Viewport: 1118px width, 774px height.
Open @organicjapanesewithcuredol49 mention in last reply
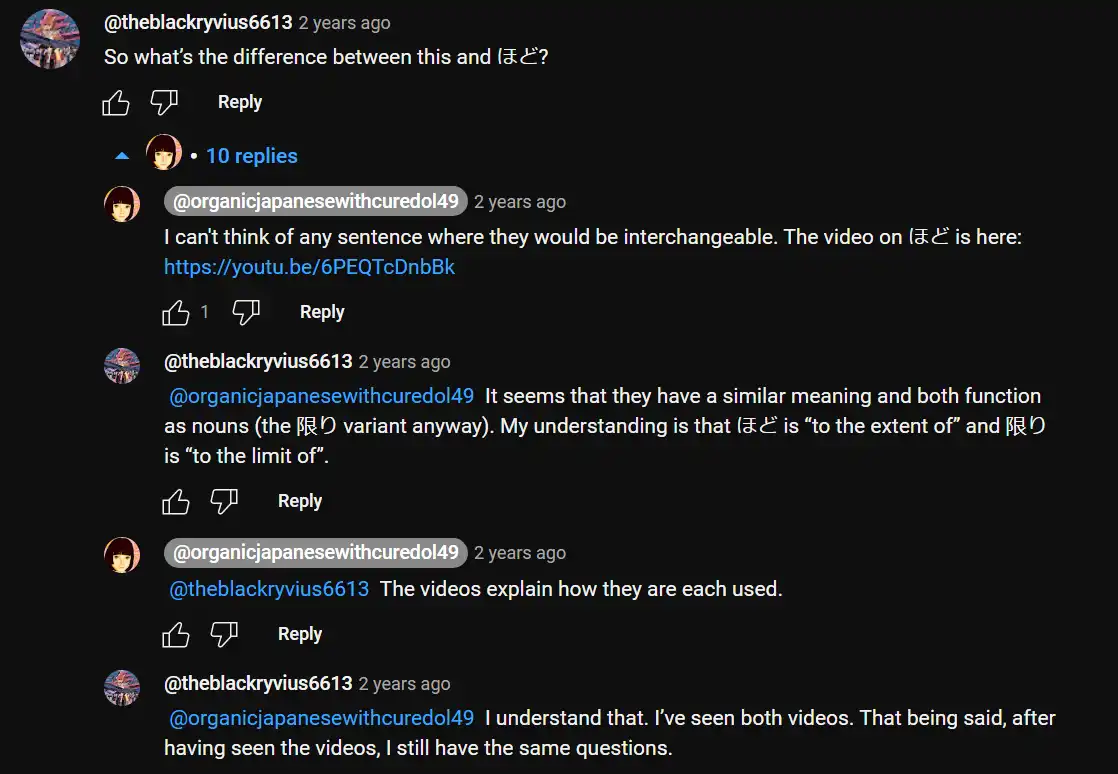[x=321, y=718]
